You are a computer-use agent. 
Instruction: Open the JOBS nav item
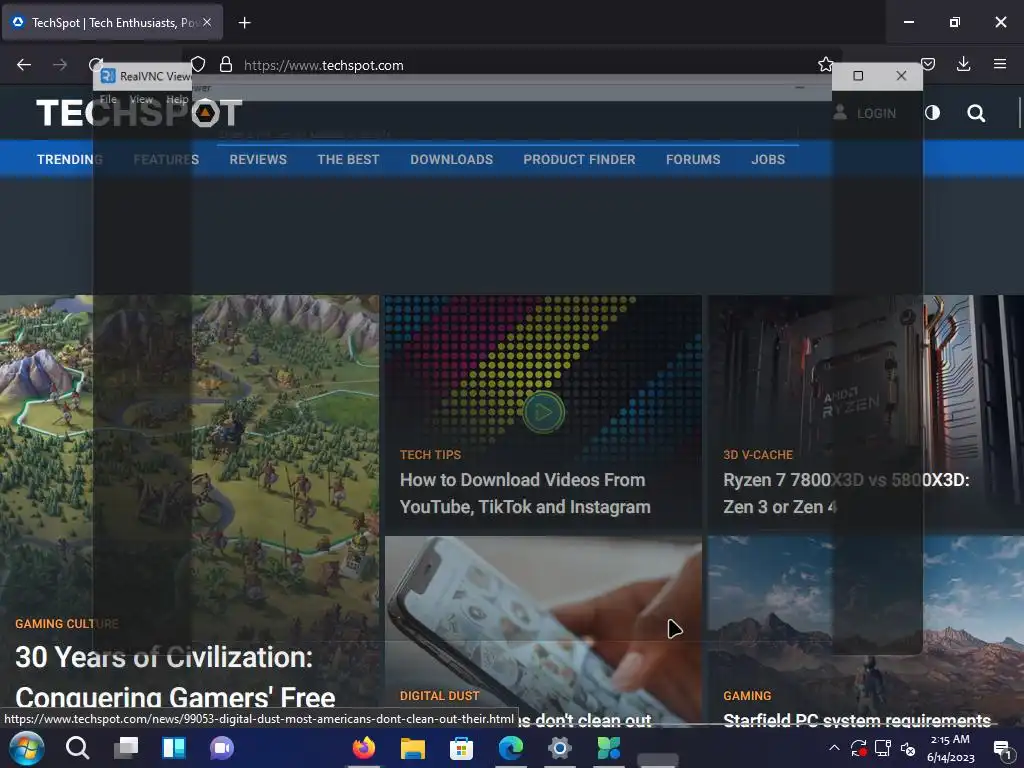click(x=768, y=159)
